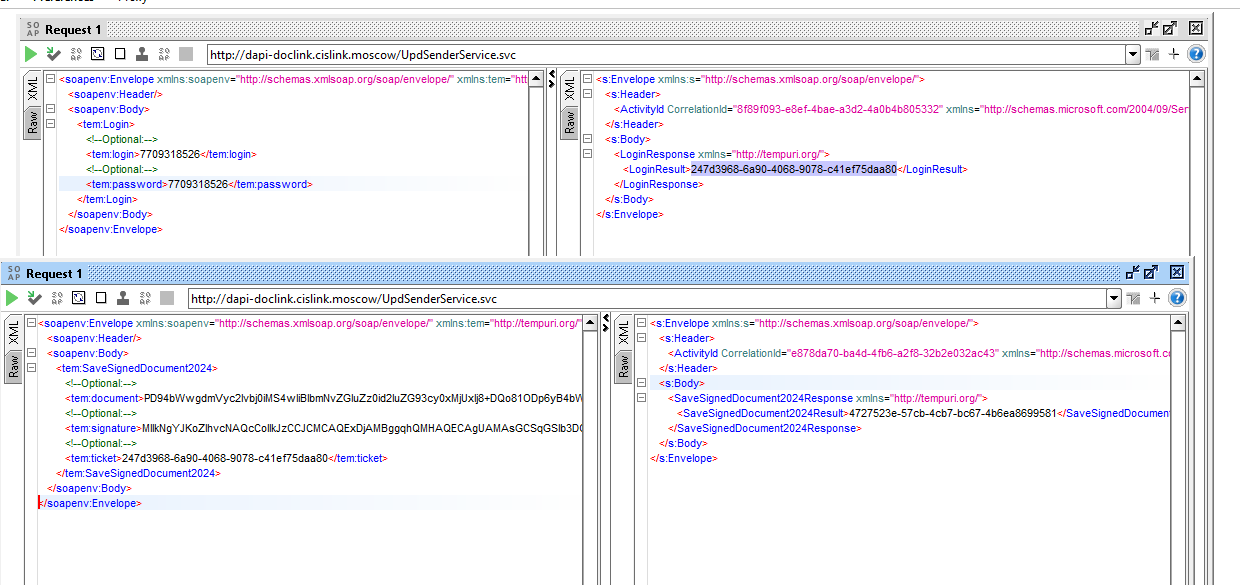Create empty request in SaveSignedDocument2024 window

point(101,298)
